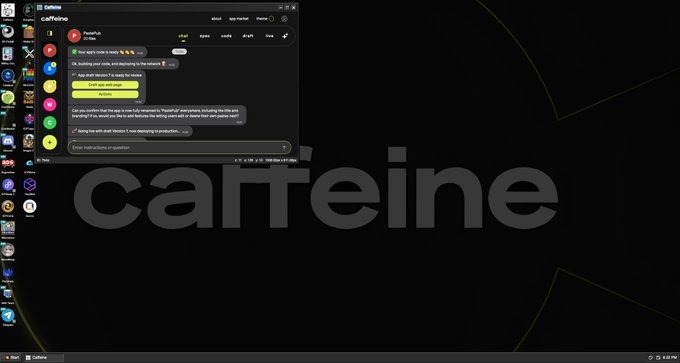
Task: Open the yellow P project avatar
Action: [x=49, y=87]
